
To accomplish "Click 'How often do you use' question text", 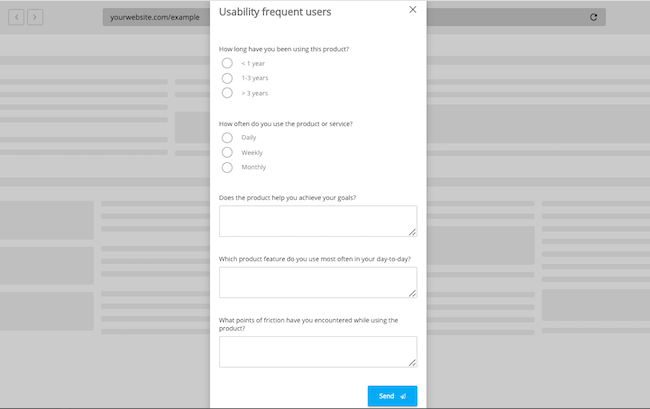I will [x=286, y=123].
